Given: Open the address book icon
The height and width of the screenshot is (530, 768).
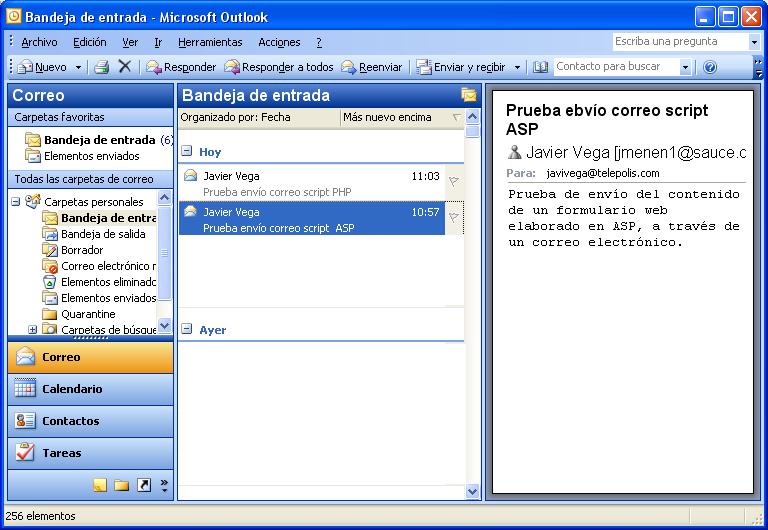Looking at the screenshot, I should pos(541,67).
